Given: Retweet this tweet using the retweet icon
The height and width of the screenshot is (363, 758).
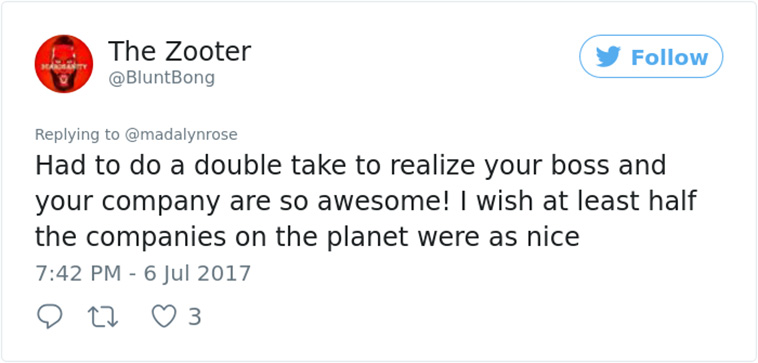Looking at the screenshot, I should pyautogui.click(x=103, y=317).
